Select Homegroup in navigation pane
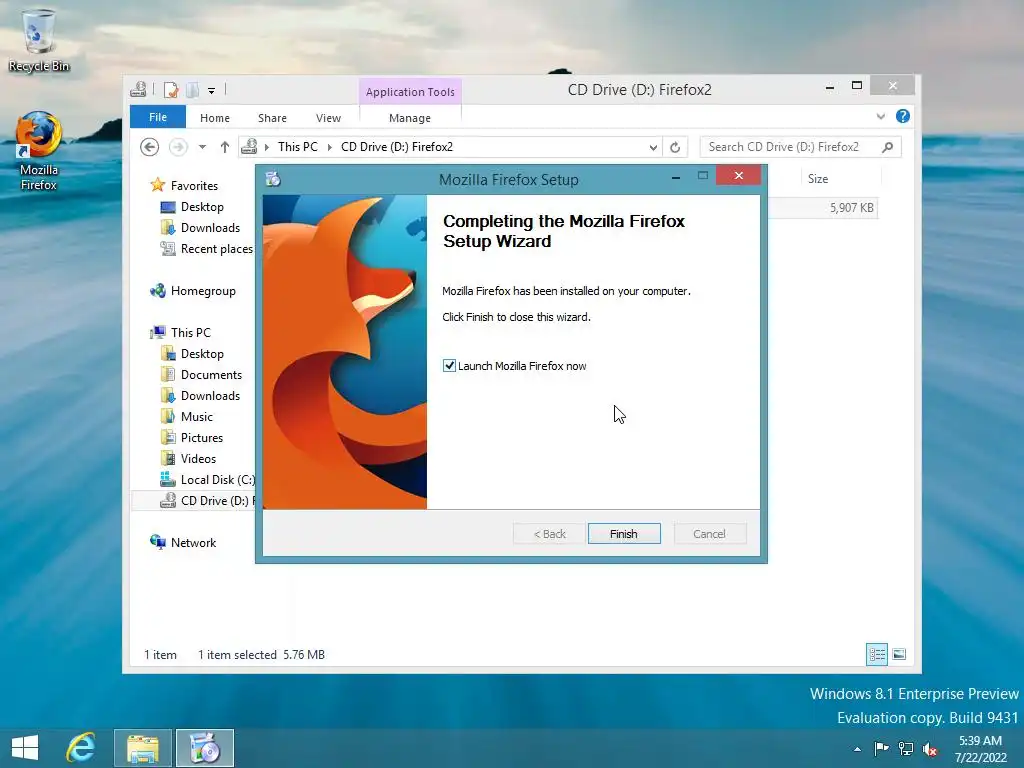This screenshot has width=1024, height=768. point(203,291)
